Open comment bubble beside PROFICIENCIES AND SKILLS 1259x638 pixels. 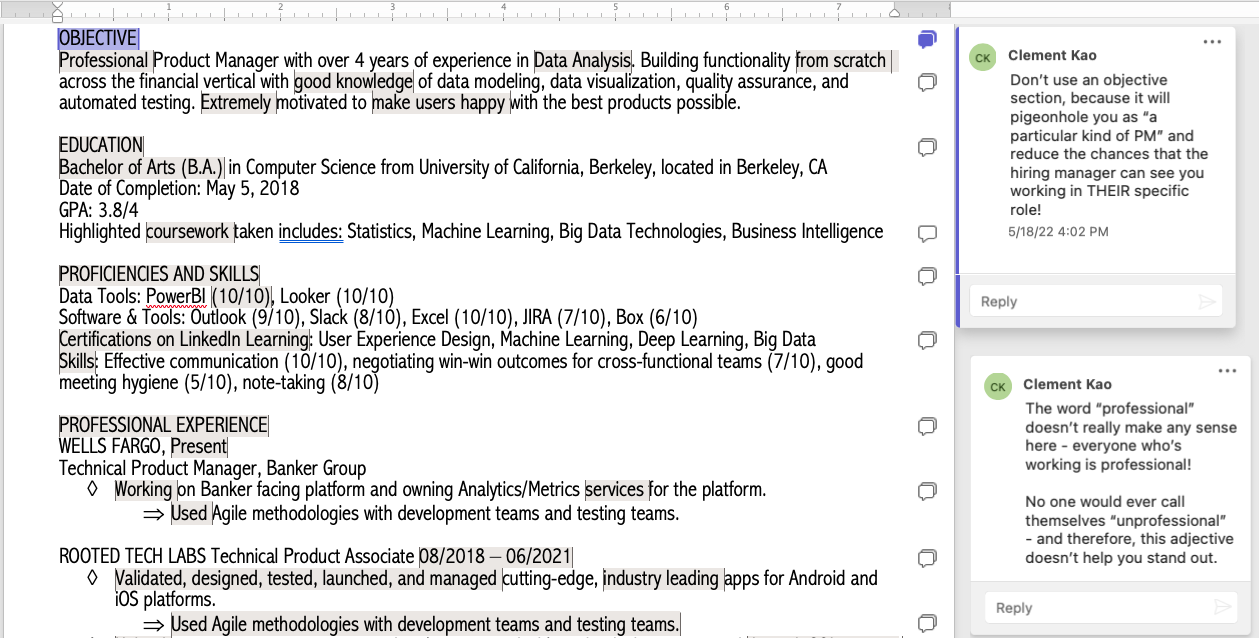coord(927,276)
